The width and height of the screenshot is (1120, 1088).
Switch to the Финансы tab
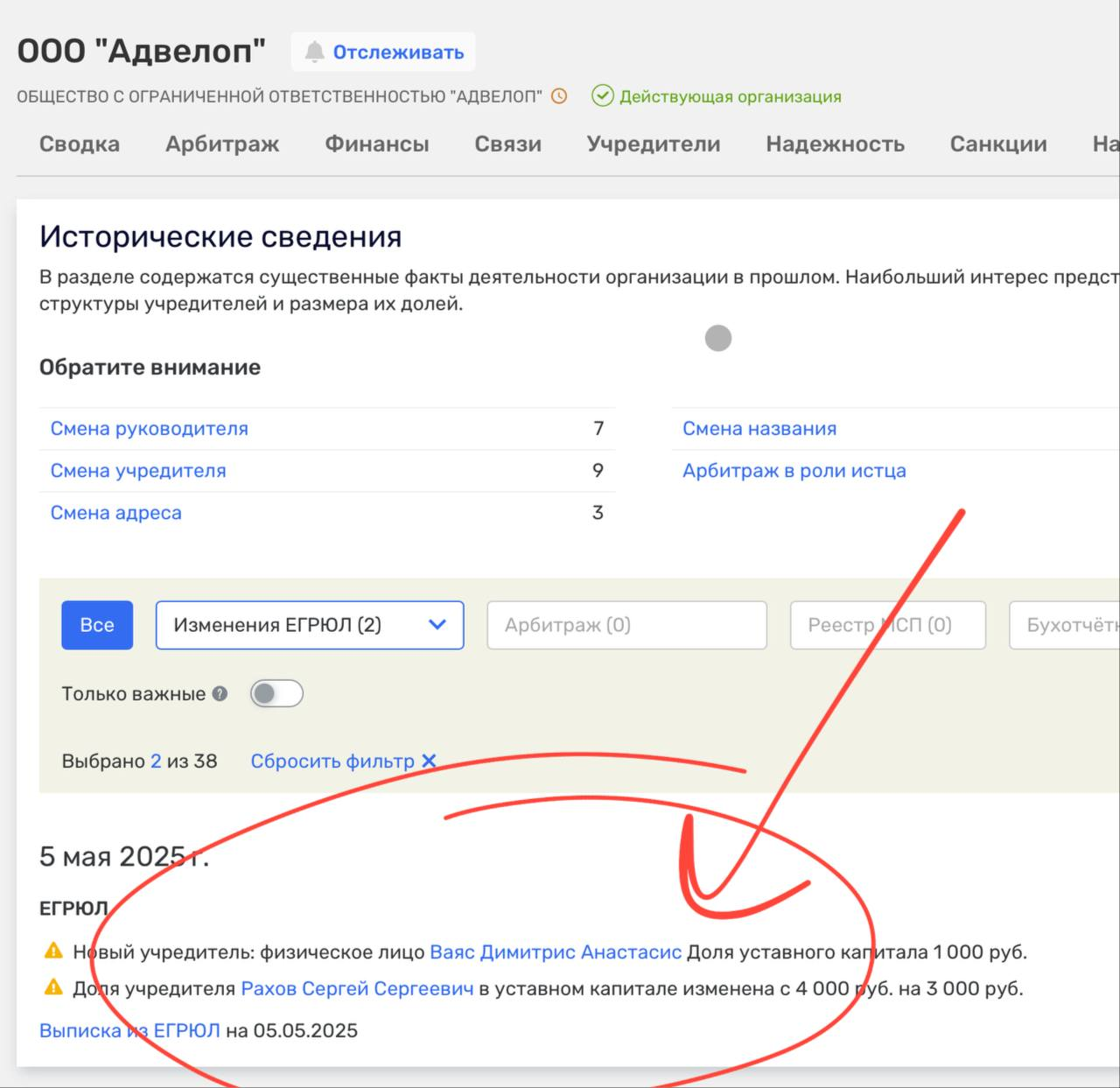[x=377, y=144]
